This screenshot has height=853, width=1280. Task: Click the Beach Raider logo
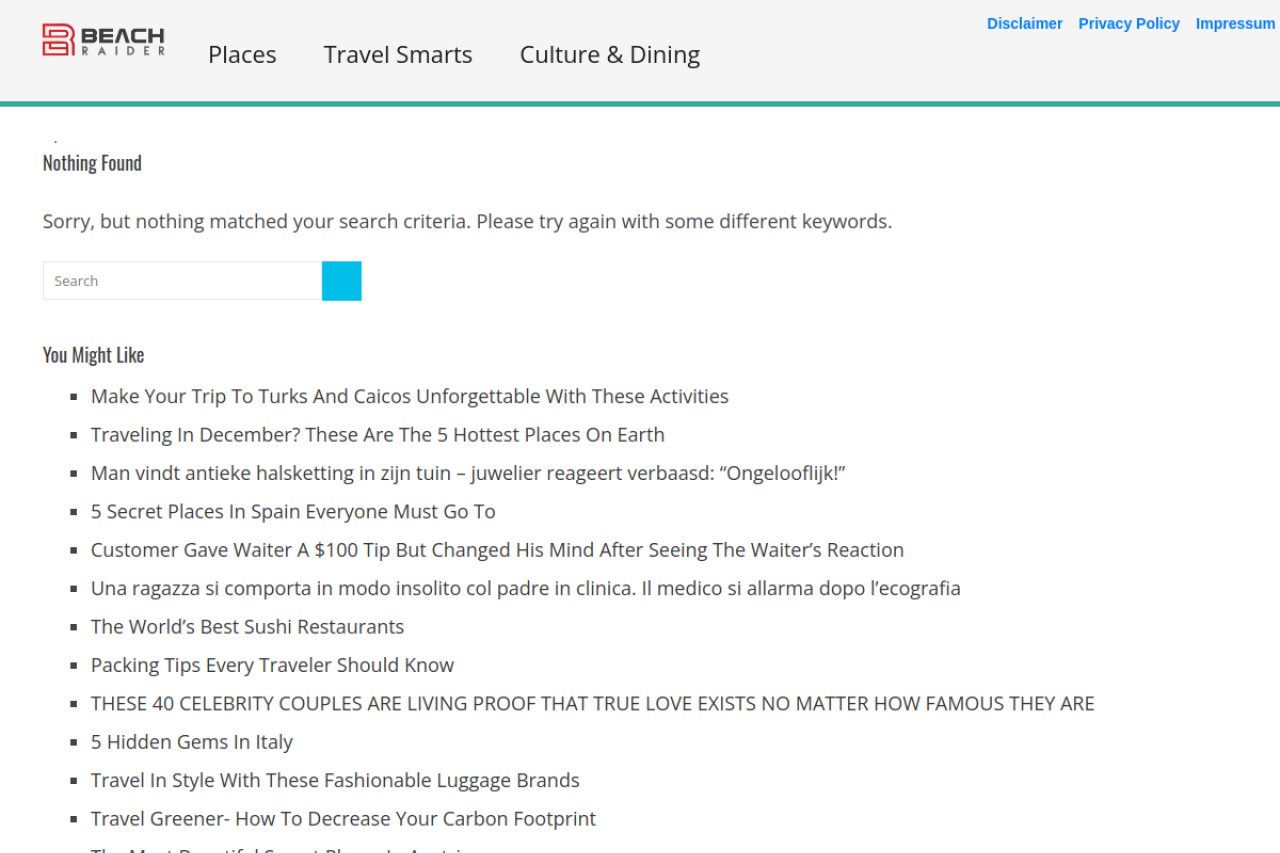click(103, 40)
